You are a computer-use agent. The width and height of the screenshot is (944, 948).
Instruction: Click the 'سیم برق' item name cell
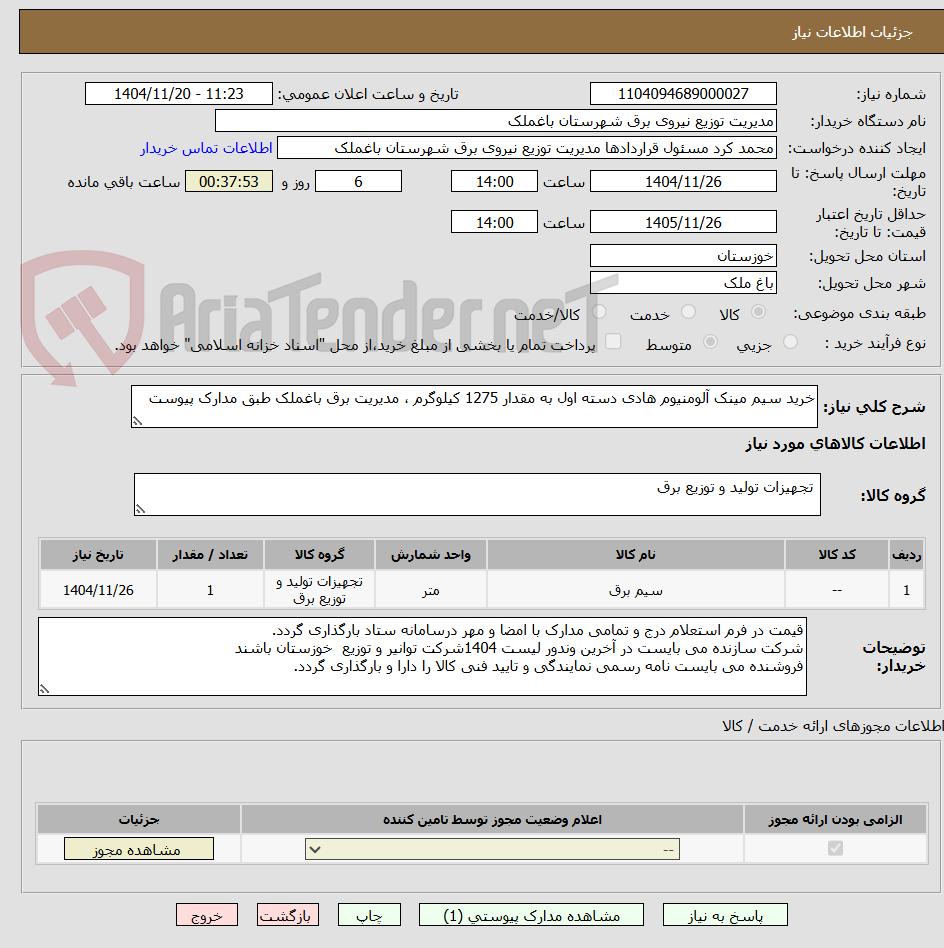click(636, 590)
